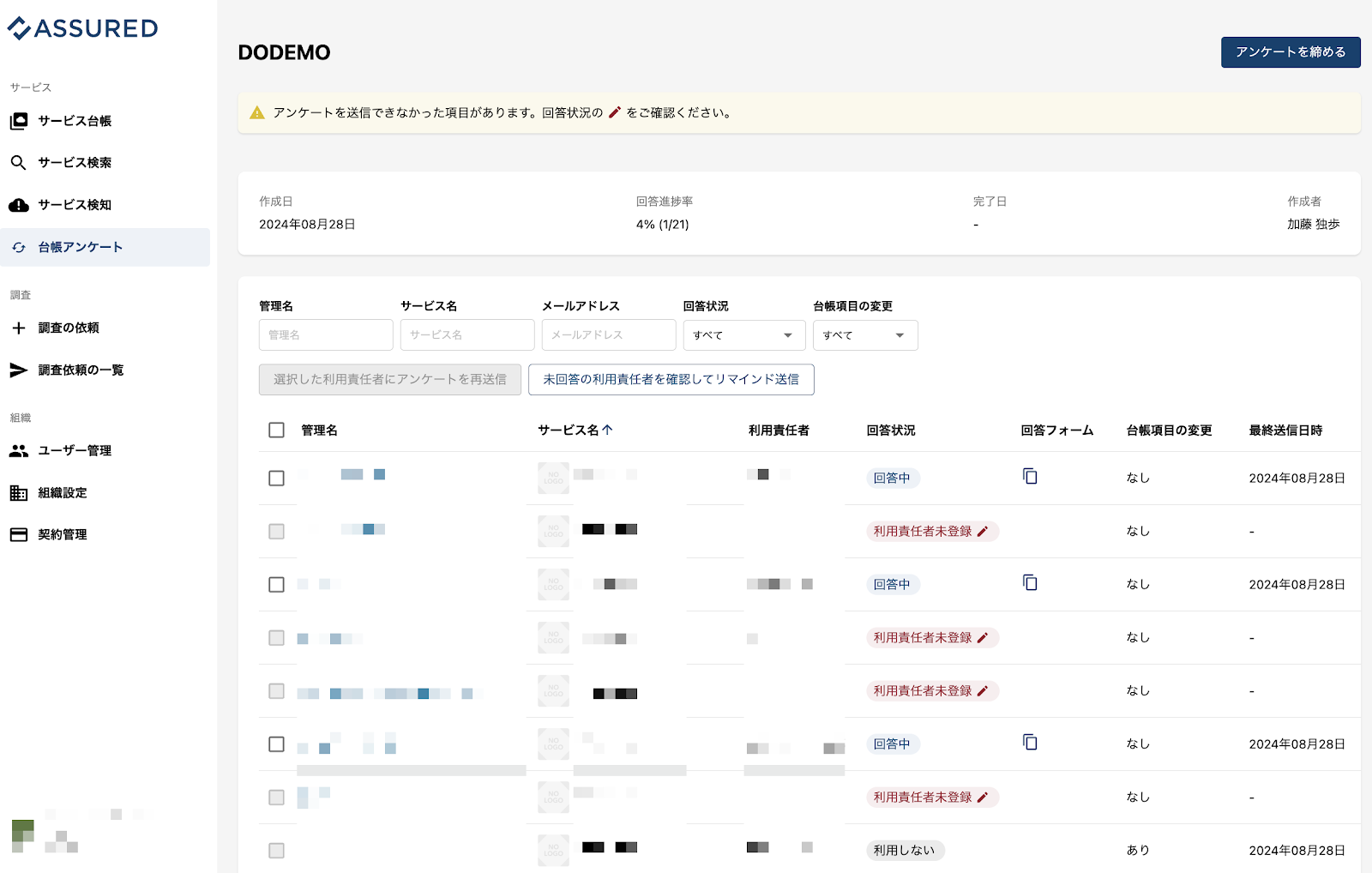Viewport: 1372px width, 873px height.
Task: Click the checkbox in the first 利用責任者未登録 row
Action: tap(276, 531)
